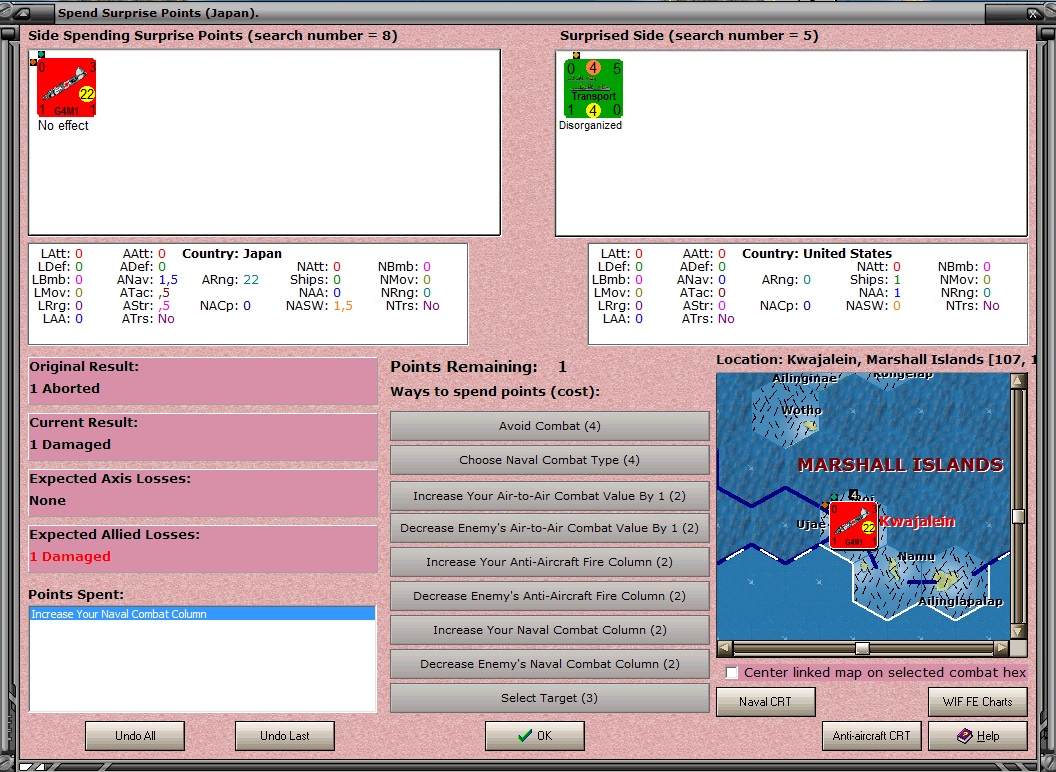Click MARSHALL ISLANDS label on map

click(x=900, y=465)
